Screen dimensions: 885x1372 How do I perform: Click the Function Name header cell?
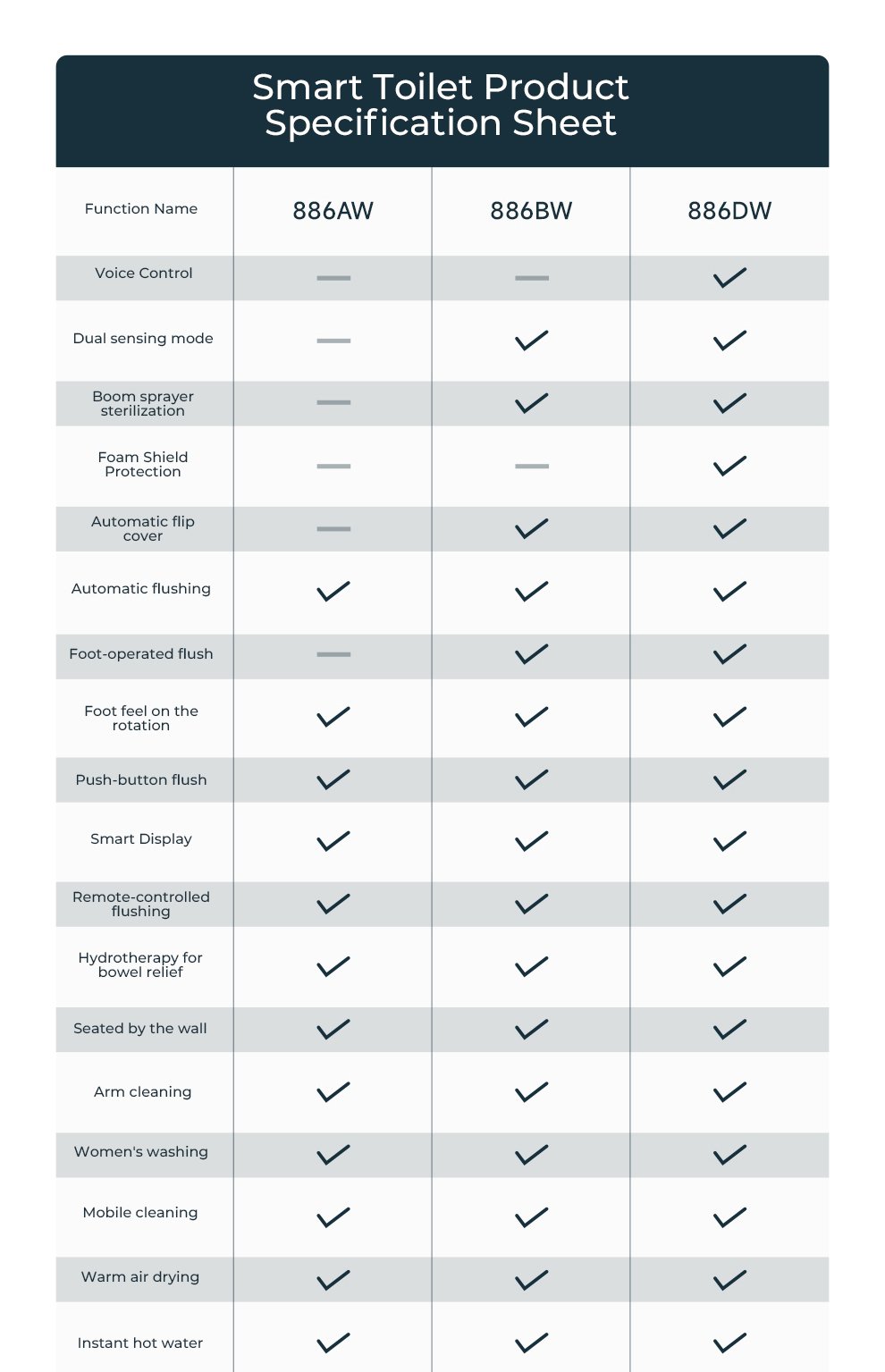coord(141,209)
